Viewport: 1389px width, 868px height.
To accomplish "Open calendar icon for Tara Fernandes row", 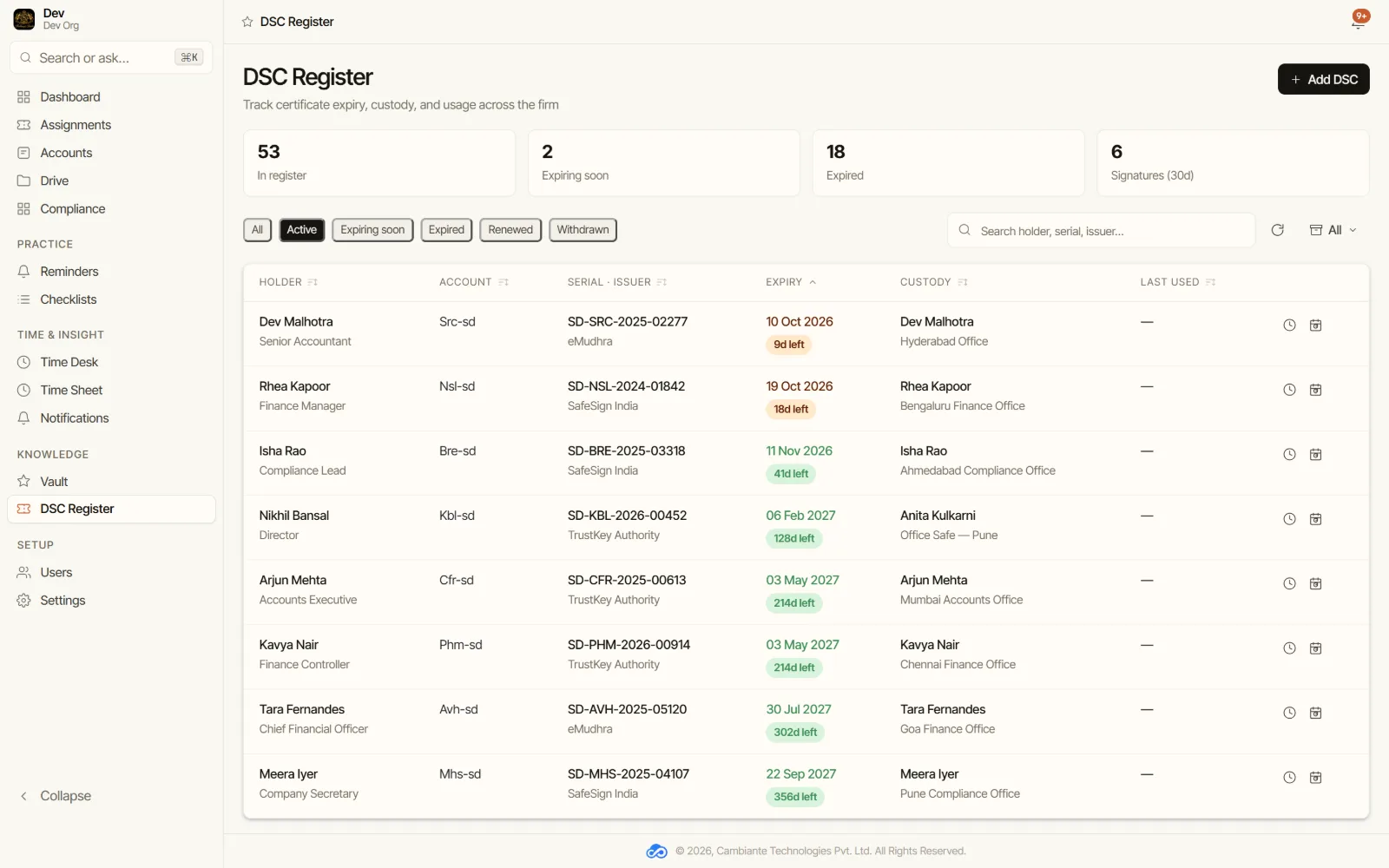I will (x=1315, y=713).
